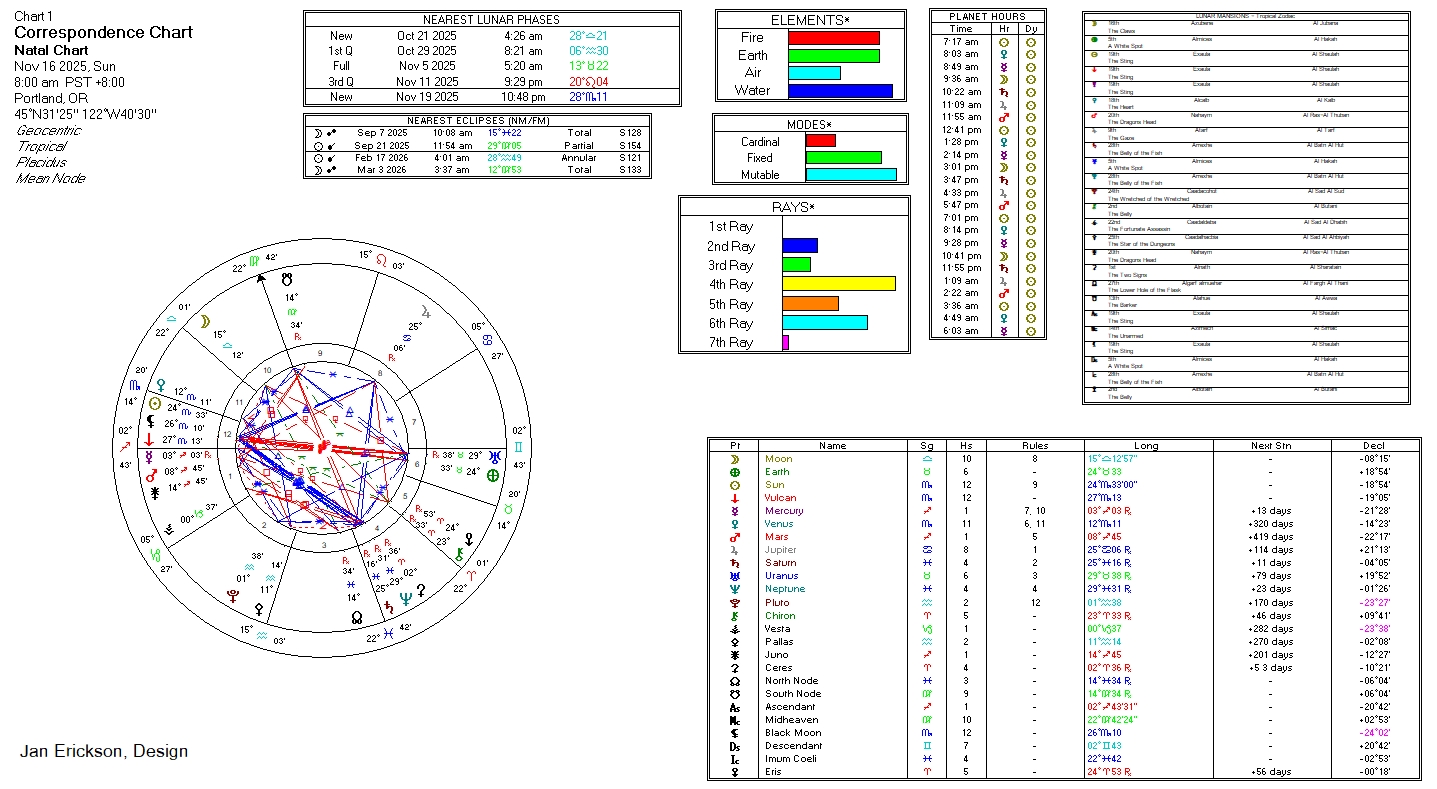The height and width of the screenshot is (789, 1437).
Task: Click the Feb 17 2026 Annular eclipse row
Action: click(477, 158)
